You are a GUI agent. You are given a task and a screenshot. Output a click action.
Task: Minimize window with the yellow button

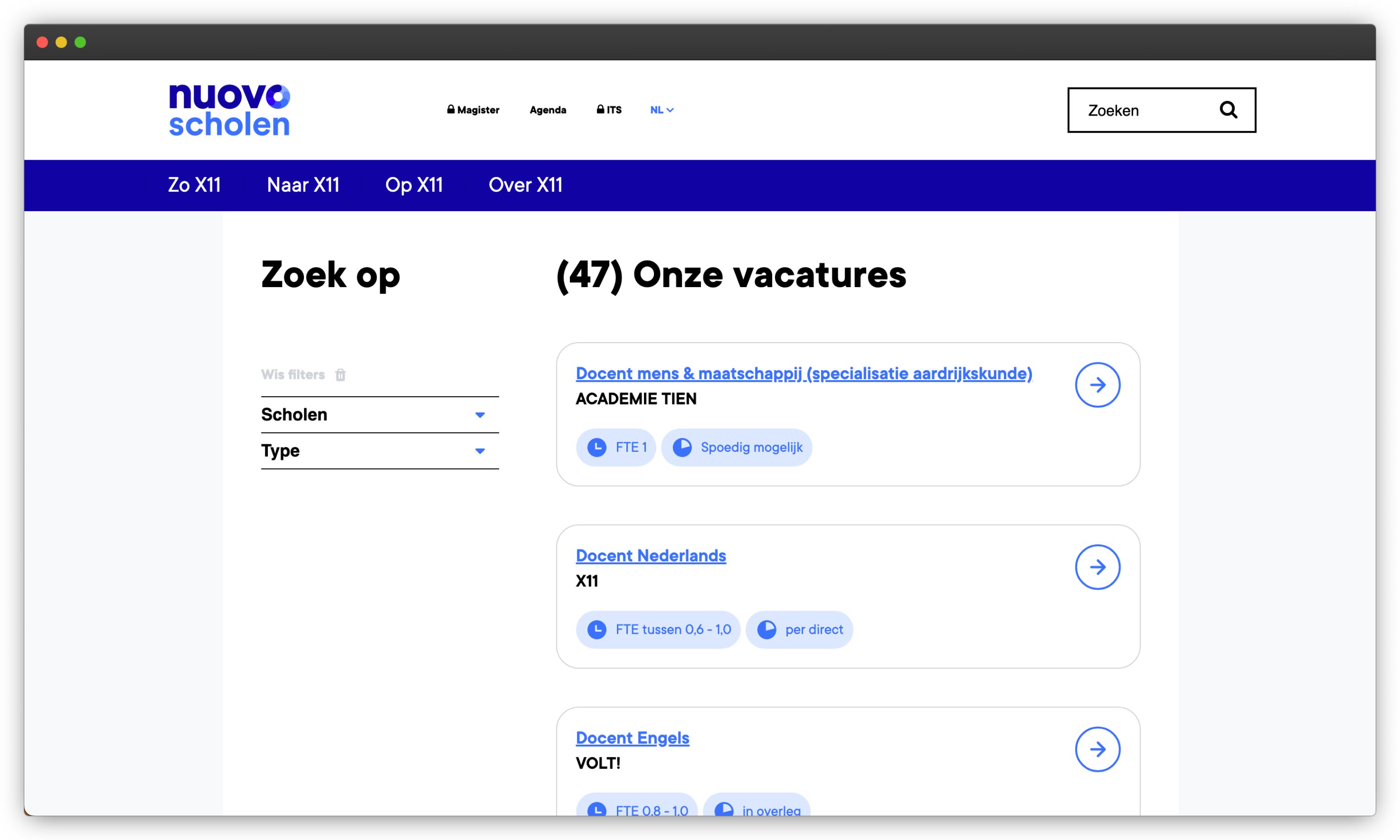pyautogui.click(x=61, y=42)
